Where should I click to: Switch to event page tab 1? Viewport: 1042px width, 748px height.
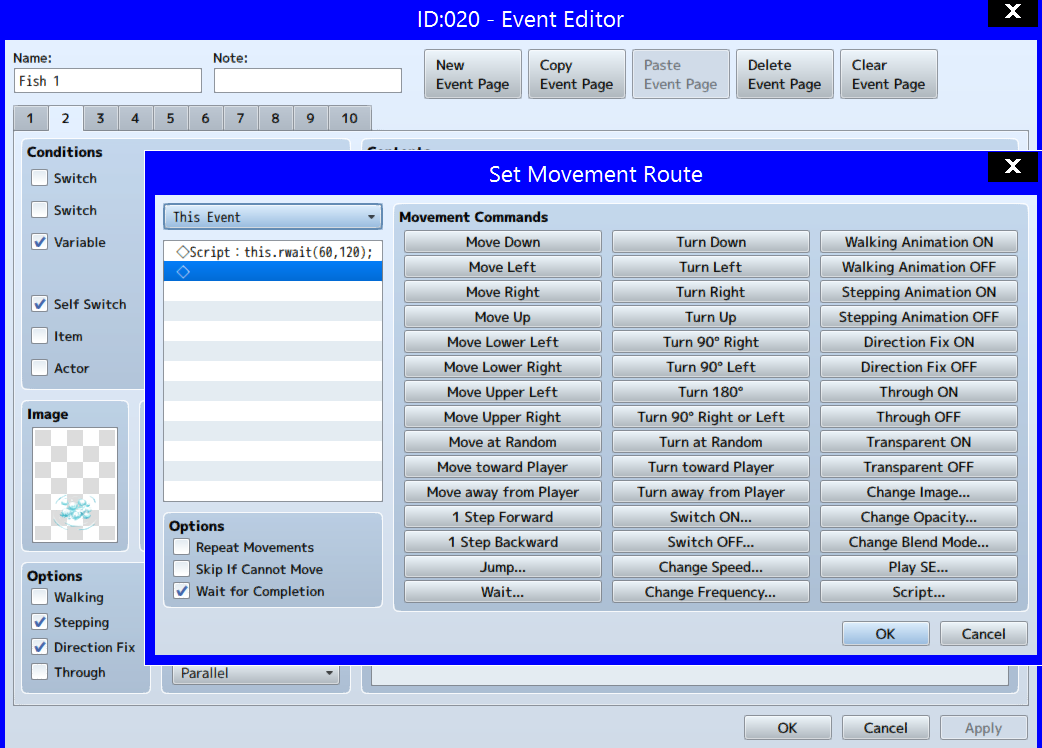(30, 118)
